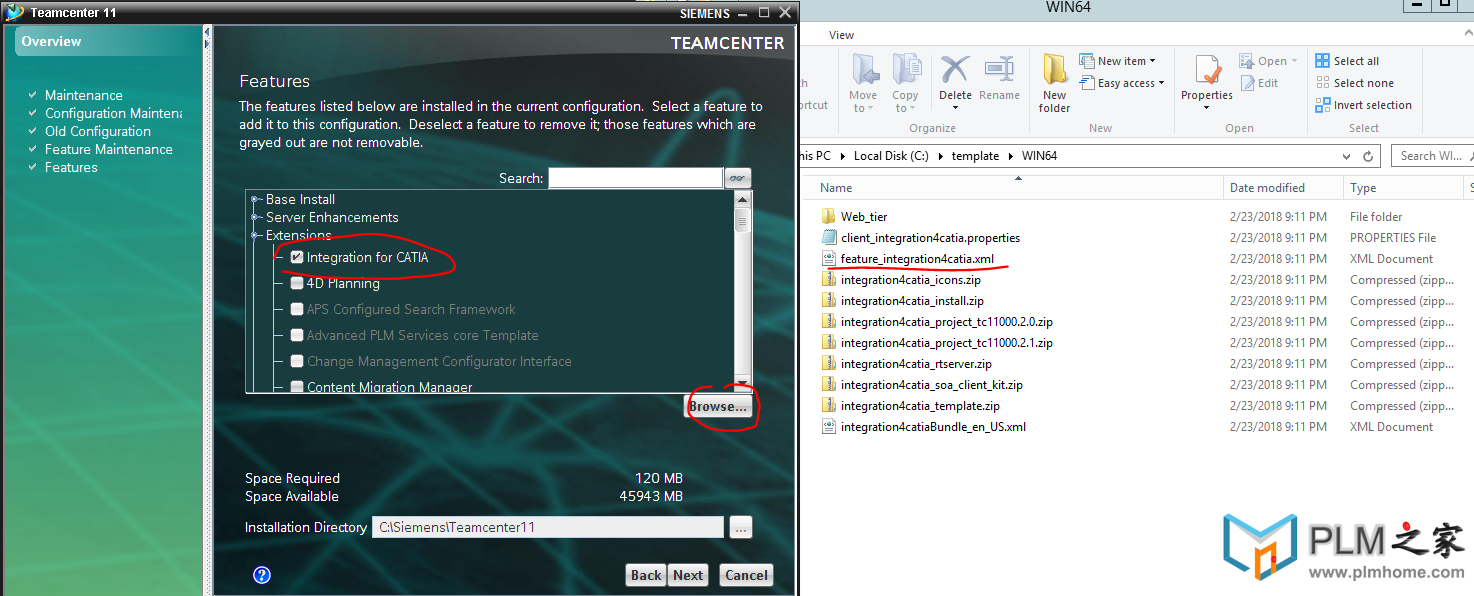
Task: Click the features list vertical scrollbar
Action: (742, 290)
